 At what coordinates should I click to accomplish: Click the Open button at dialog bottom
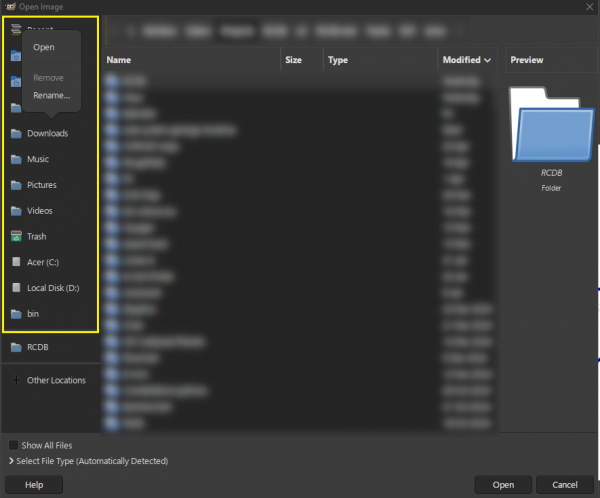503,485
